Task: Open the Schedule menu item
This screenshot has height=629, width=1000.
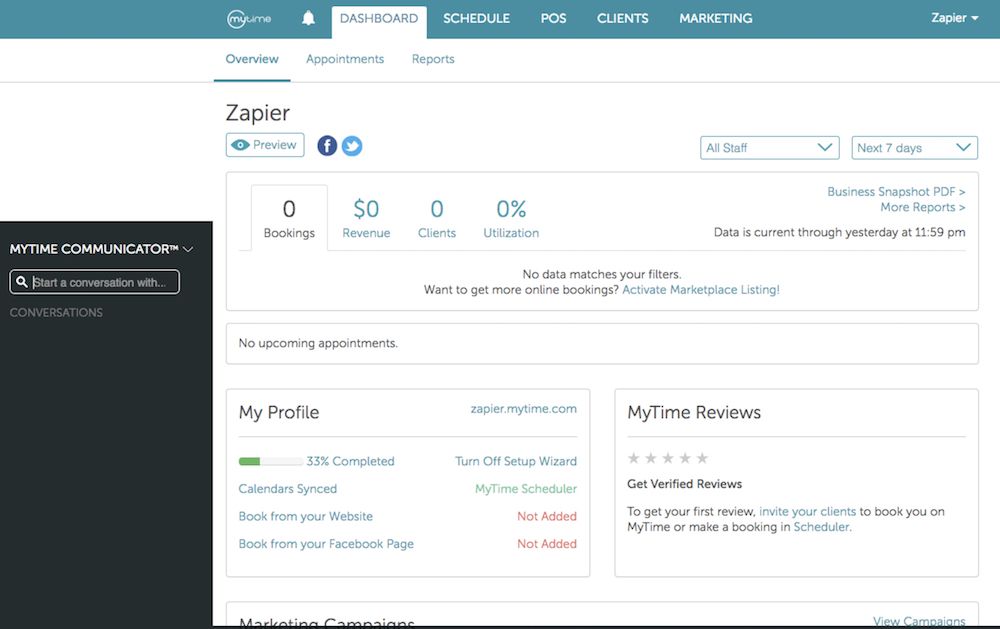Action: [476, 18]
